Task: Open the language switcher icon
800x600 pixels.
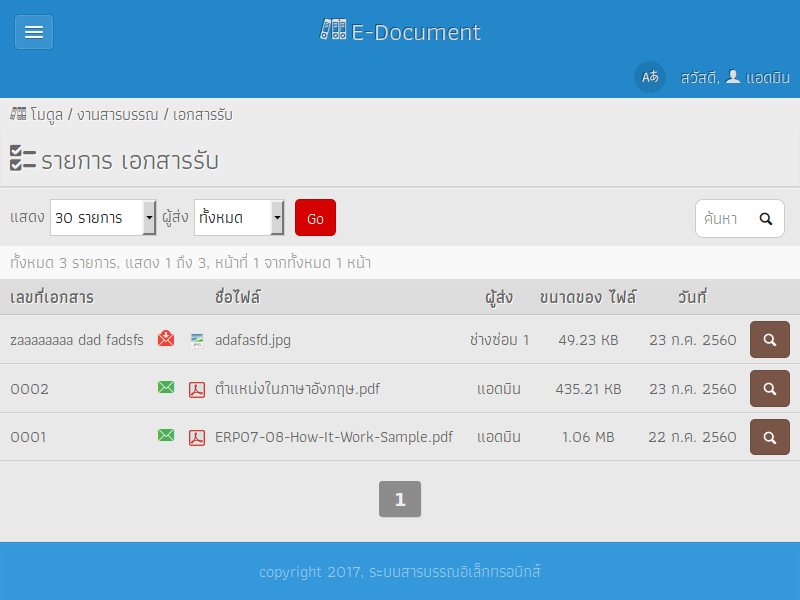Action: click(x=649, y=77)
